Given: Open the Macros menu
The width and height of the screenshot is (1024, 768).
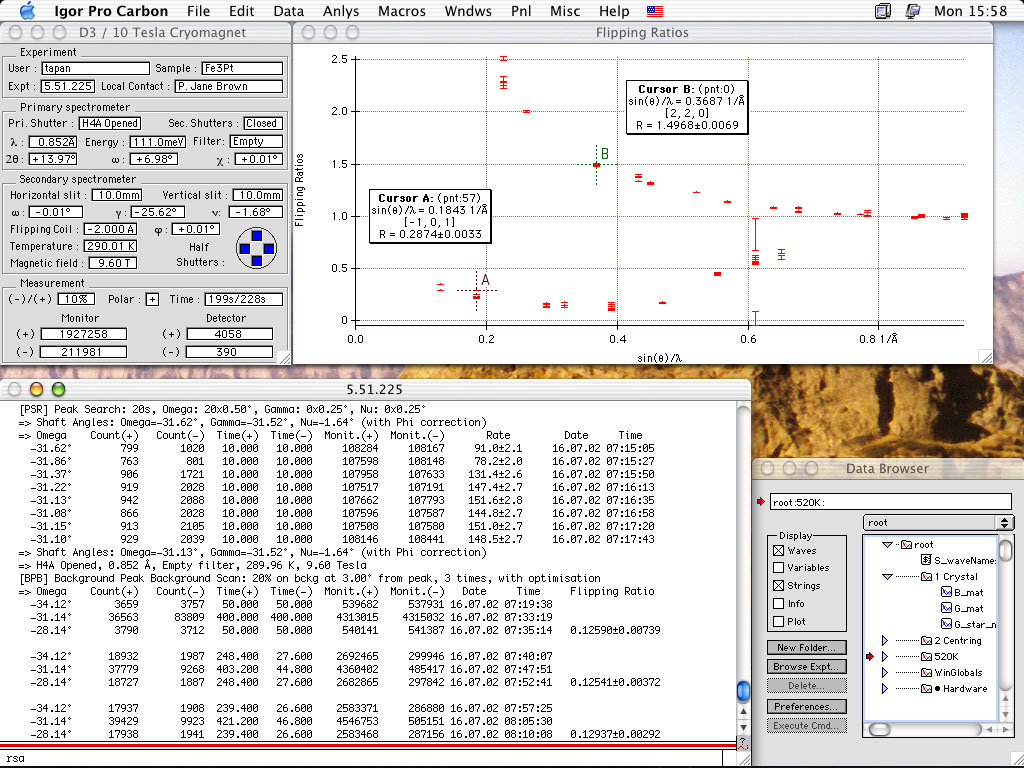Looking at the screenshot, I should [402, 11].
